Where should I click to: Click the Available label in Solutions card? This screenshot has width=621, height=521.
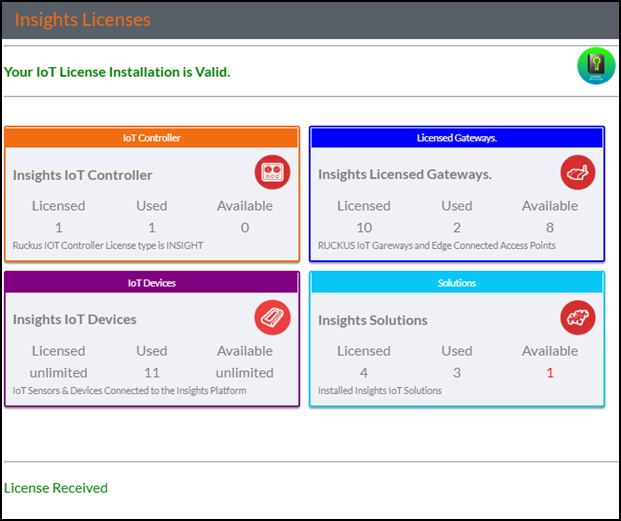(x=550, y=351)
